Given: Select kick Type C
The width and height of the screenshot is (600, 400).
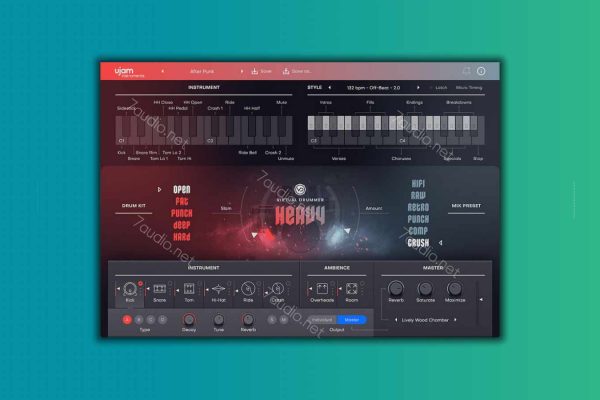Looking at the screenshot, I should click(x=151, y=320).
